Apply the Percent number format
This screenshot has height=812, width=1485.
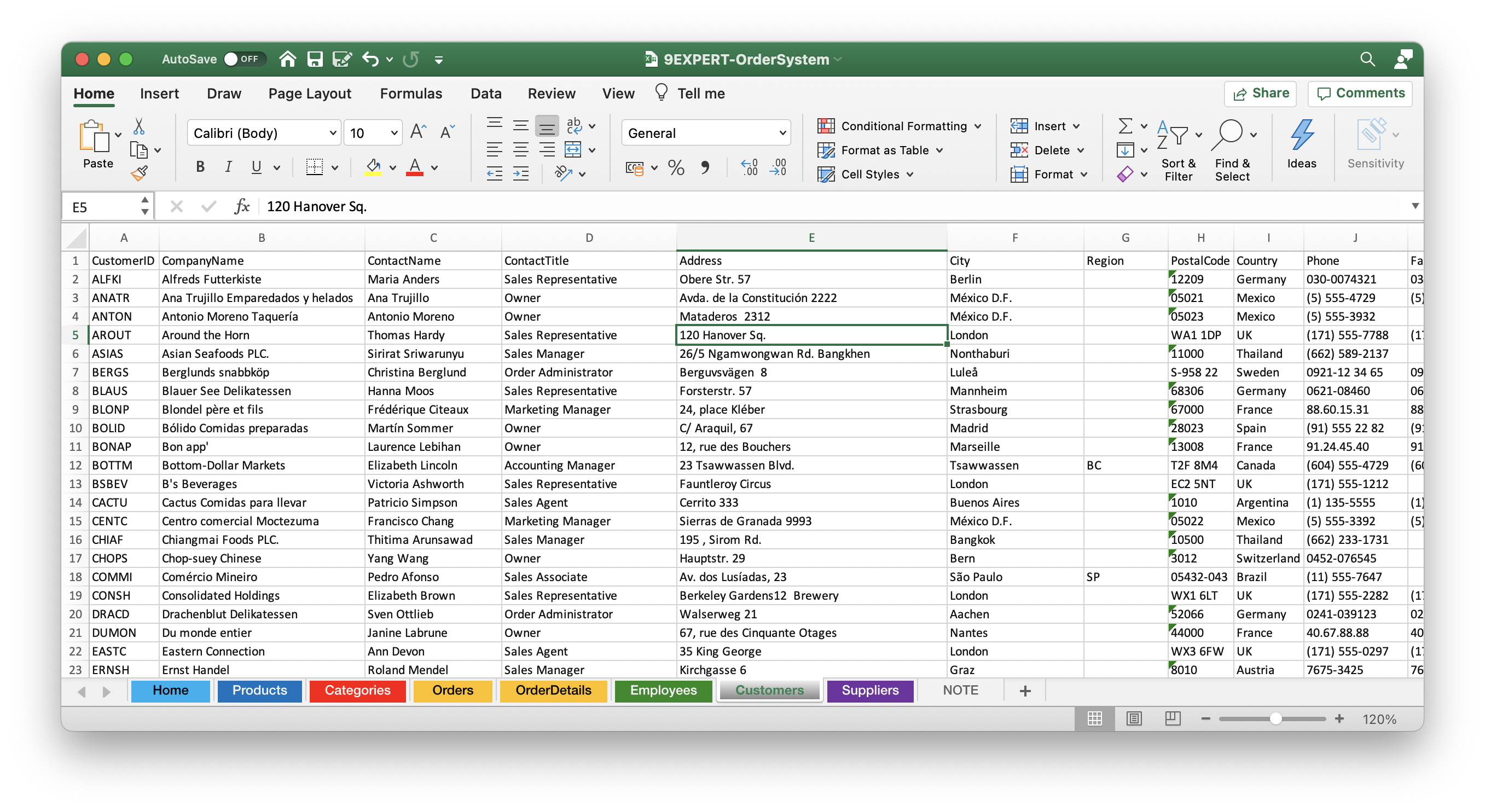(x=675, y=167)
